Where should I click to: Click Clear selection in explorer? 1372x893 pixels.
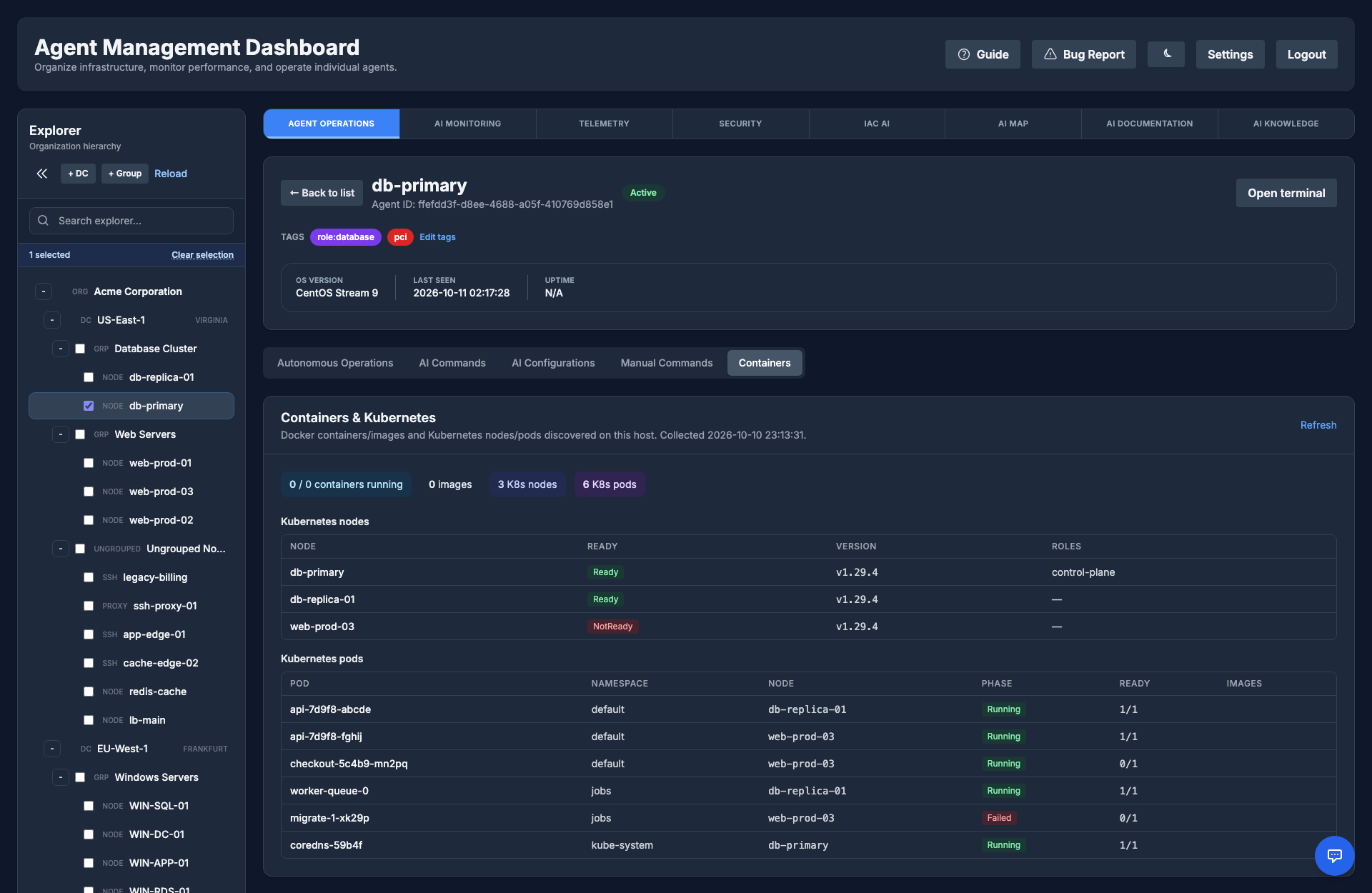pyautogui.click(x=202, y=255)
